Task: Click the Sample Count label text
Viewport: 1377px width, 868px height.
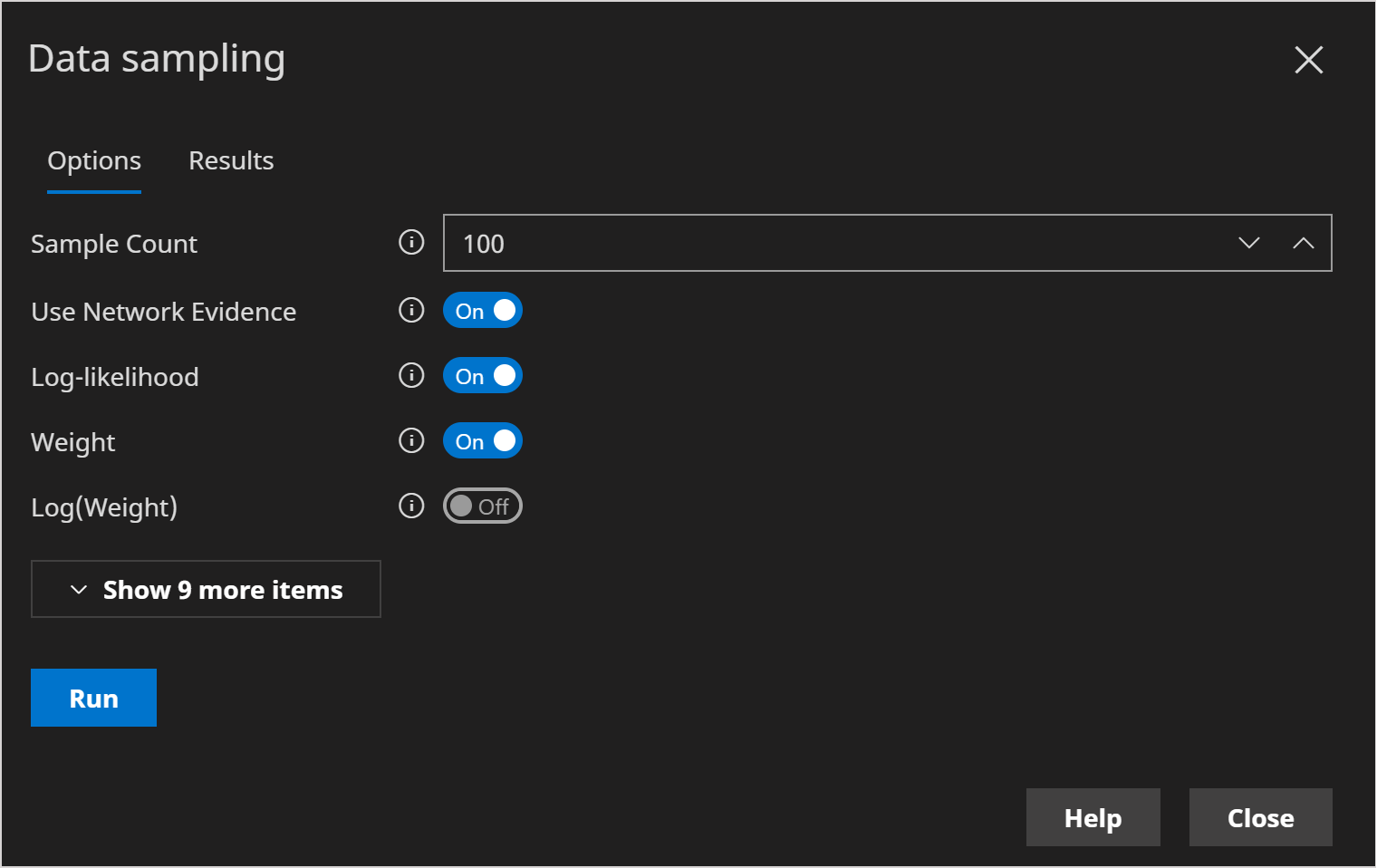Action: pyautogui.click(x=114, y=244)
